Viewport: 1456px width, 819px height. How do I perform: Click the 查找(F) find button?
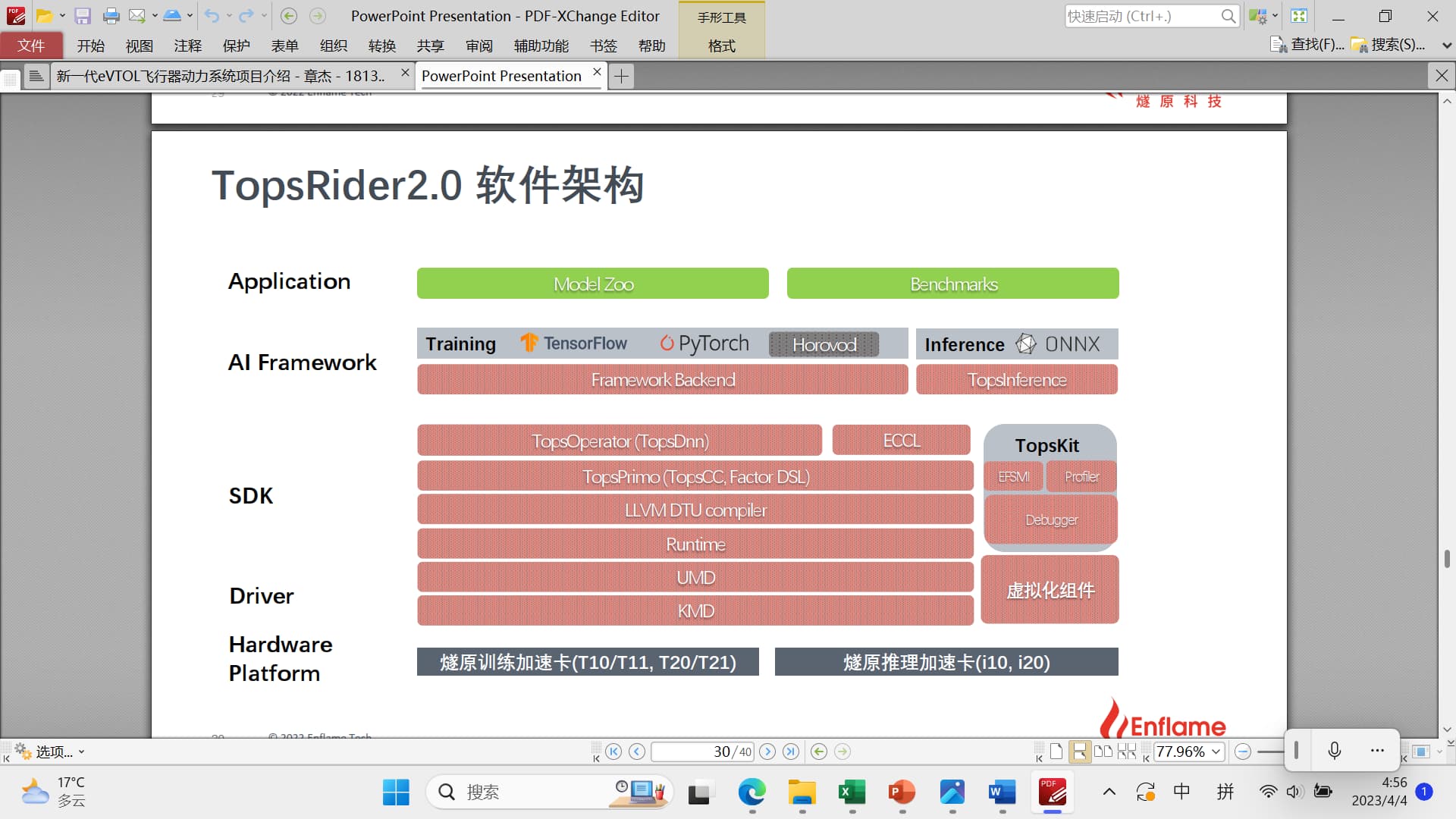click(1307, 45)
